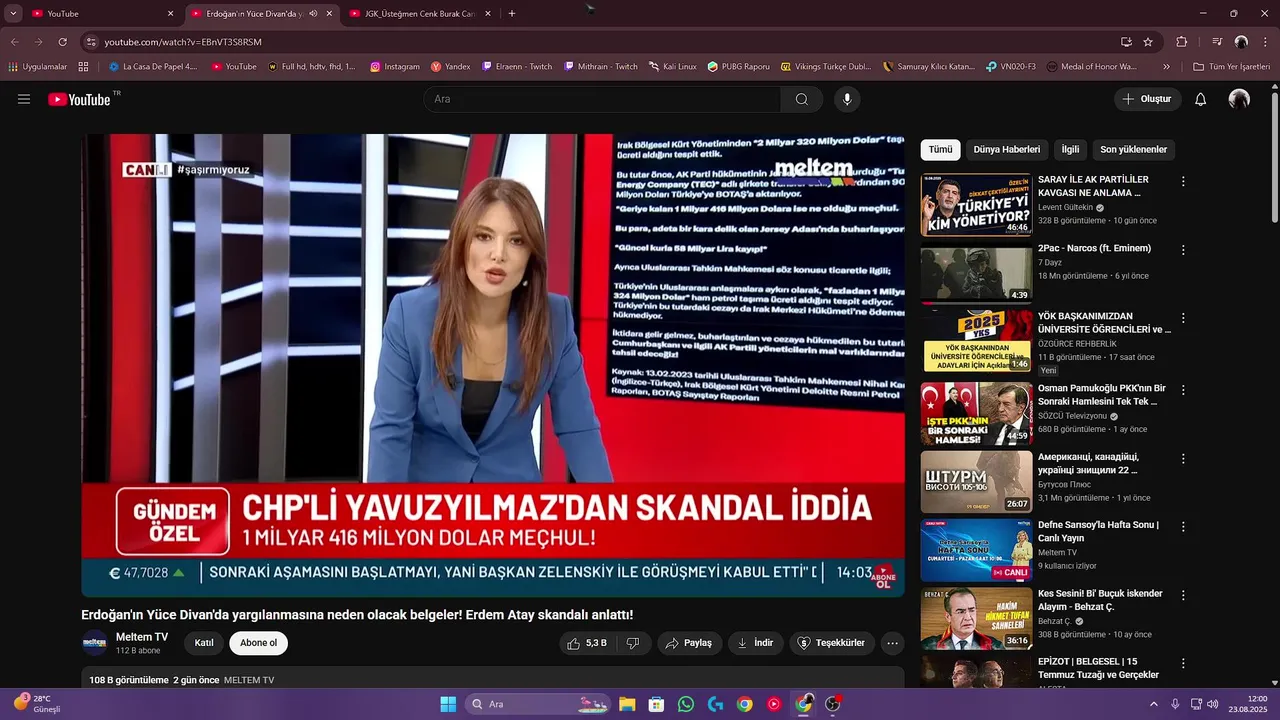This screenshot has width=1280, height=720.
Task: Bookmark this page with star icon
Action: (1148, 42)
